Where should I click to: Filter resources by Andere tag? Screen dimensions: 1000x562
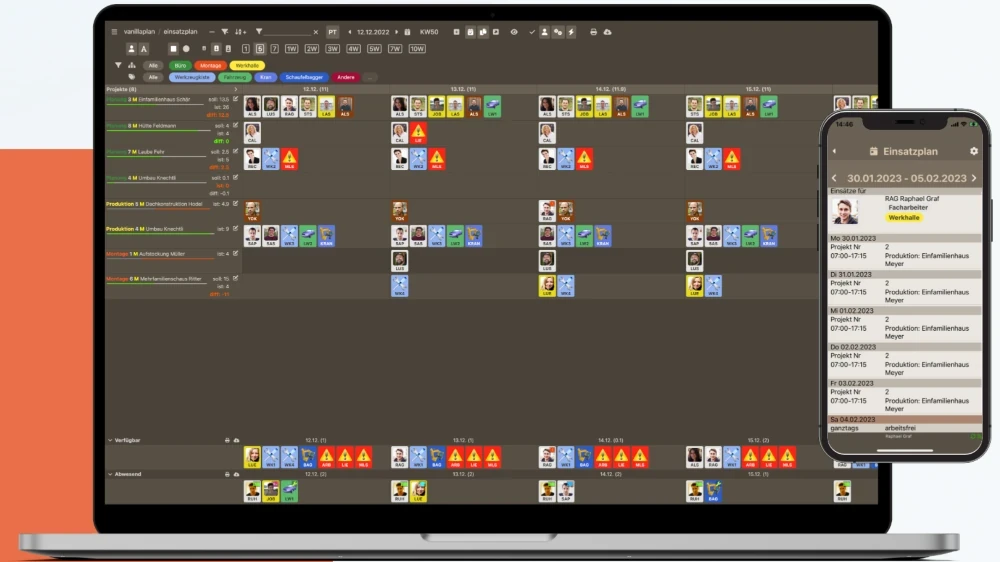point(346,77)
